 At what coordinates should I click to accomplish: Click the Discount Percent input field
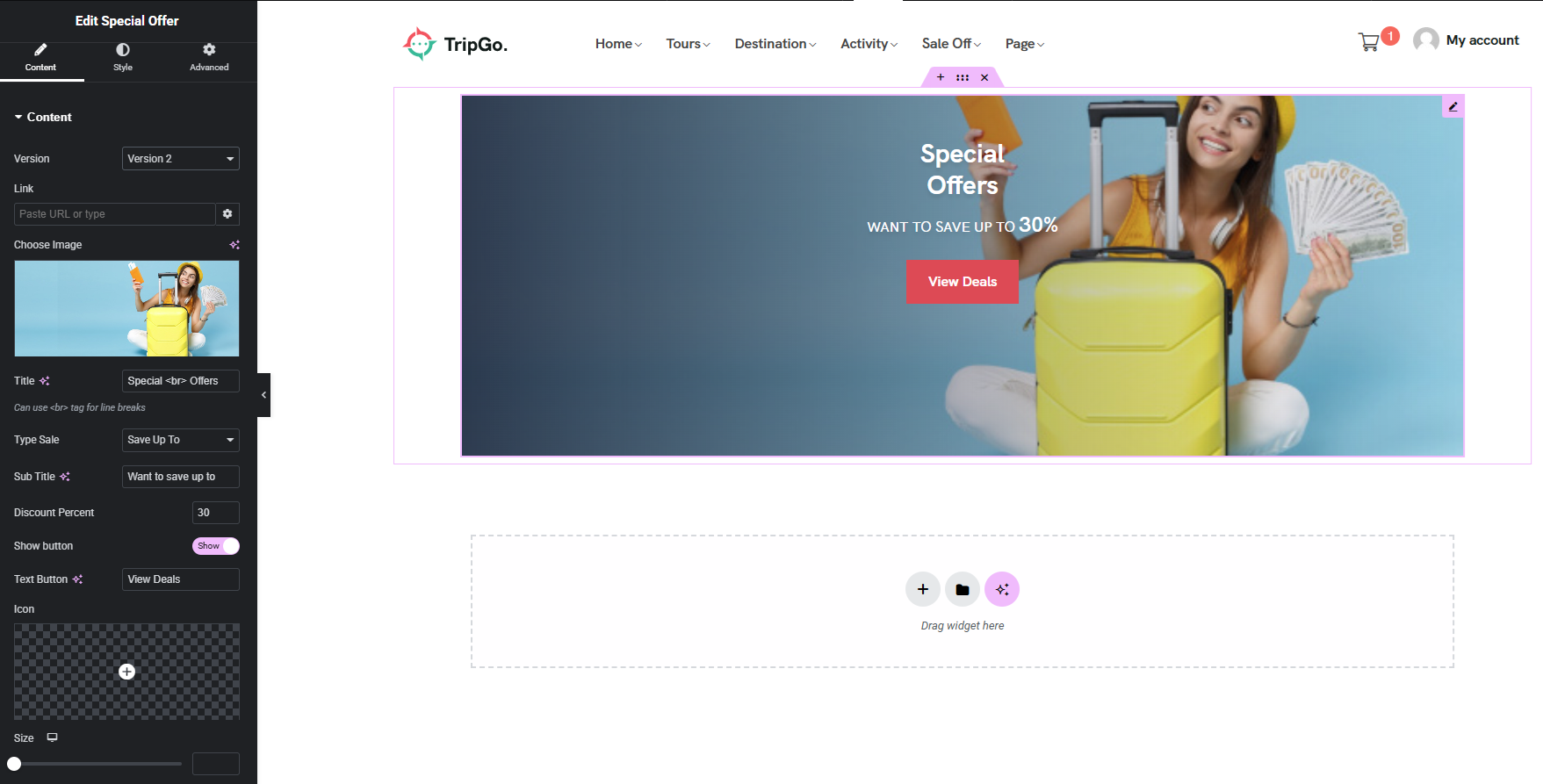click(216, 513)
